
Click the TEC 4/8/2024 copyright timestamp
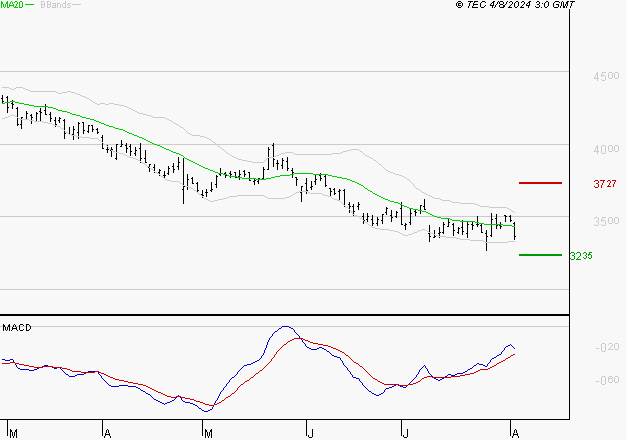pos(515,5)
